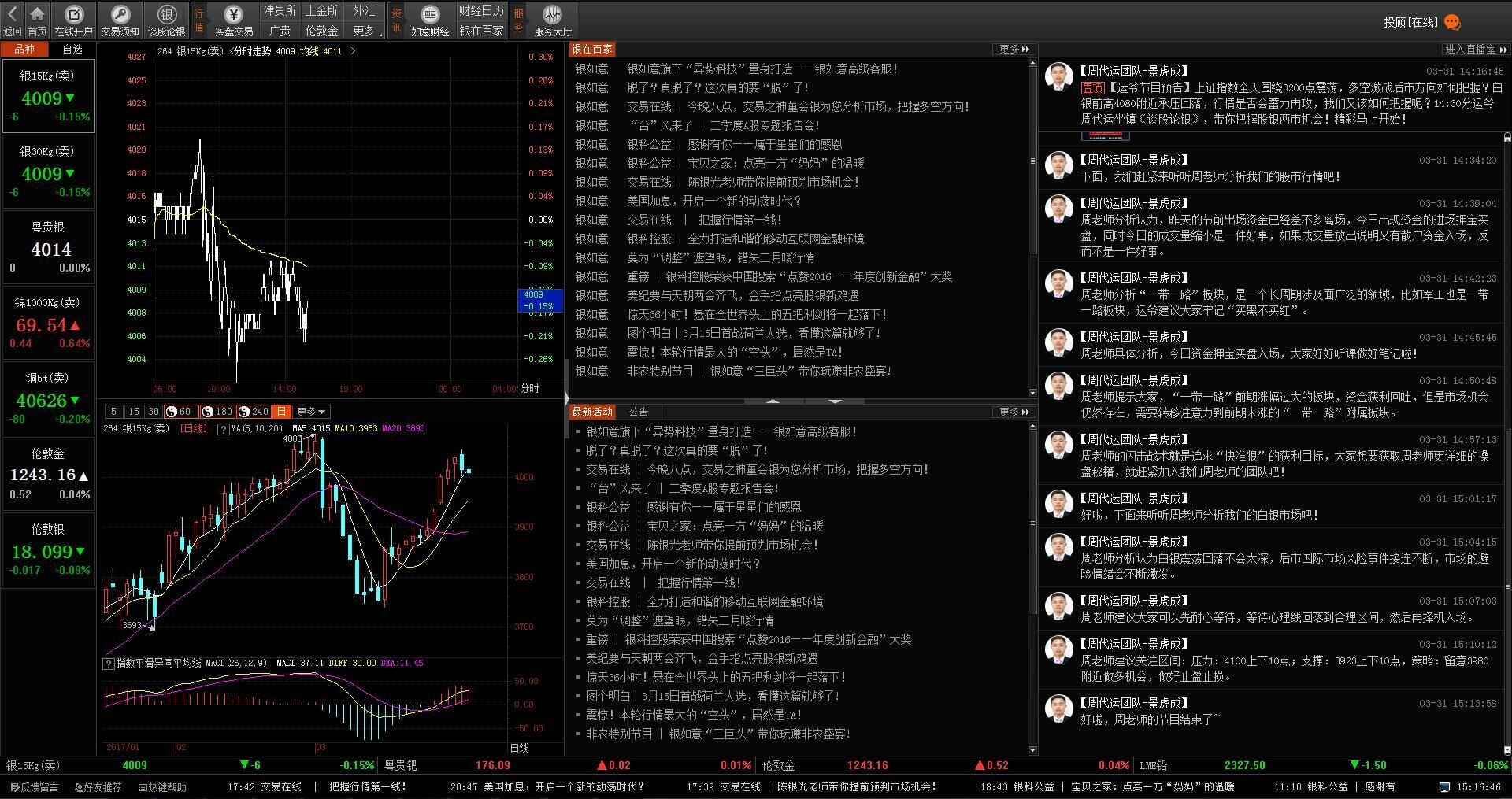The image size is (1512, 799).
Task: Open the 更多 markets dropdown in toolbar
Action: pyautogui.click(x=365, y=31)
